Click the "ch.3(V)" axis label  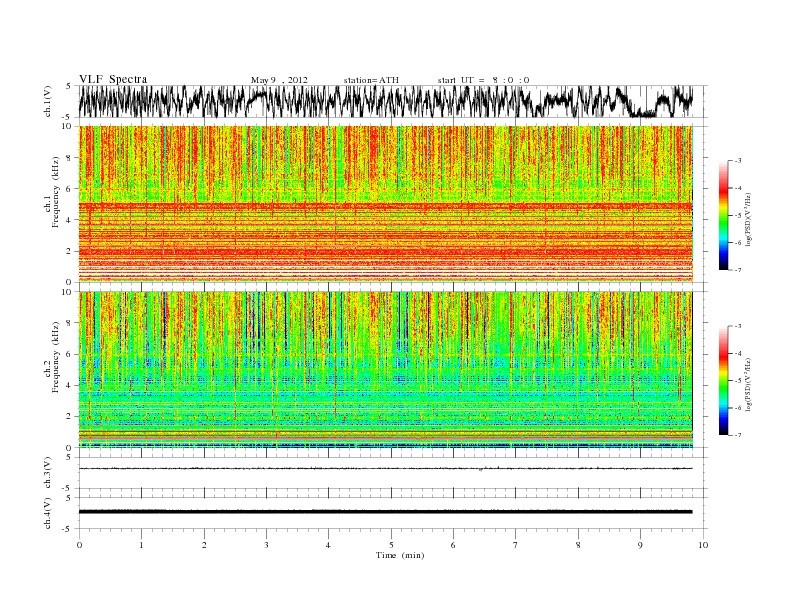(48, 473)
